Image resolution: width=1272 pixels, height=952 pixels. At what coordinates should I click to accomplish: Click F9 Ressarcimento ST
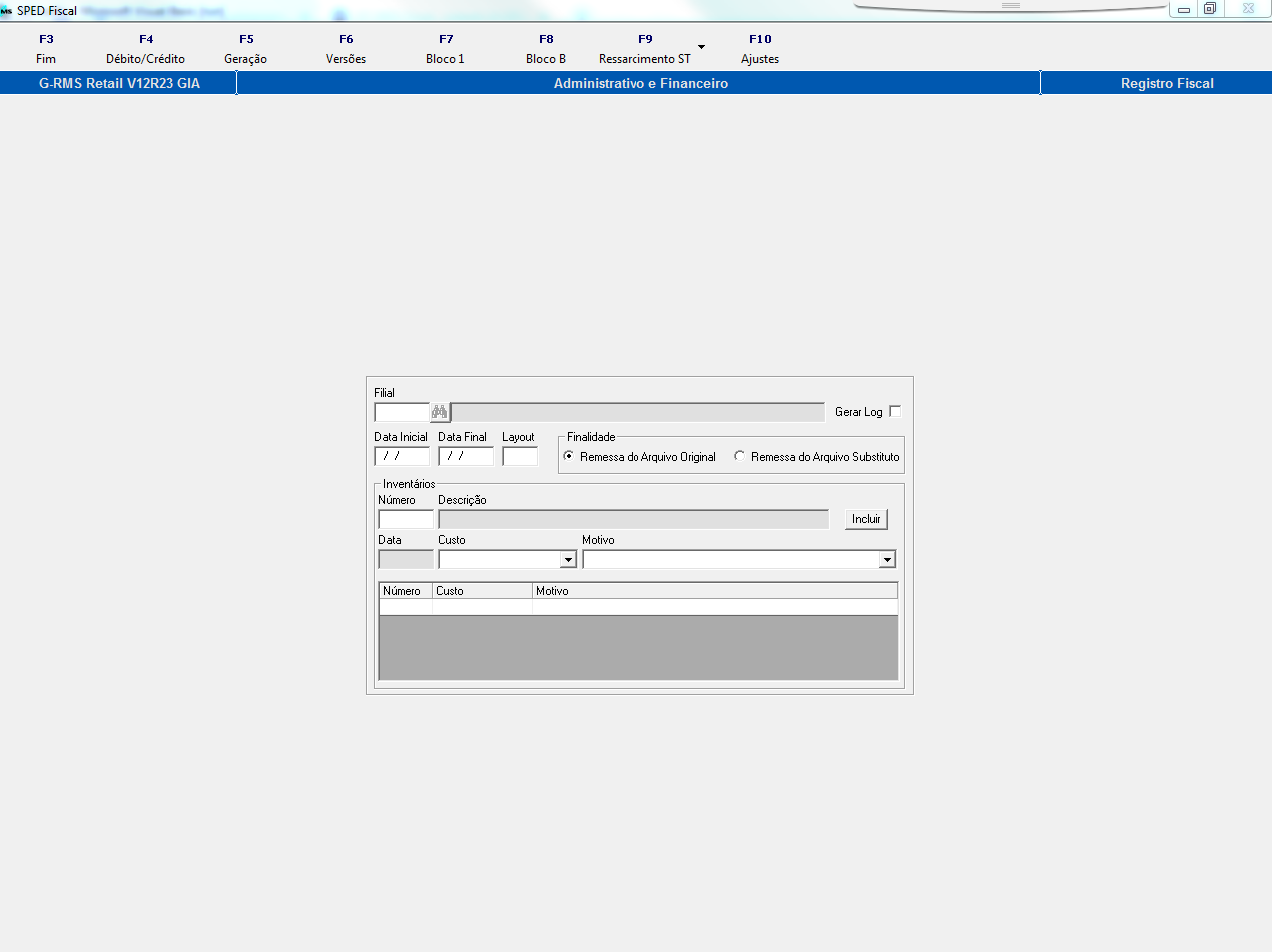tap(644, 49)
